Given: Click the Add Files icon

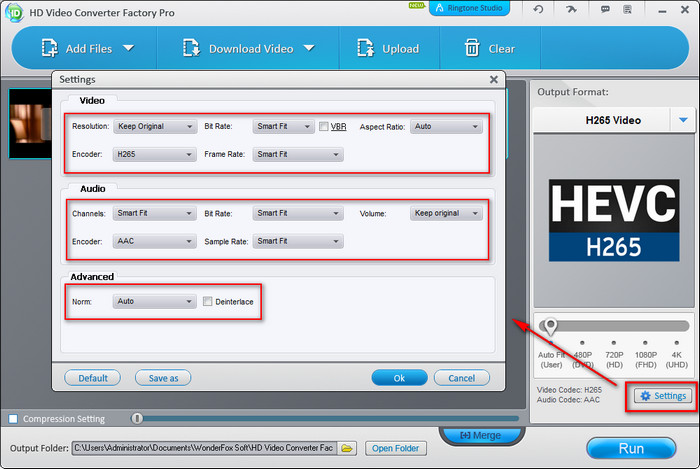Looking at the screenshot, I should (x=50, y=48).
